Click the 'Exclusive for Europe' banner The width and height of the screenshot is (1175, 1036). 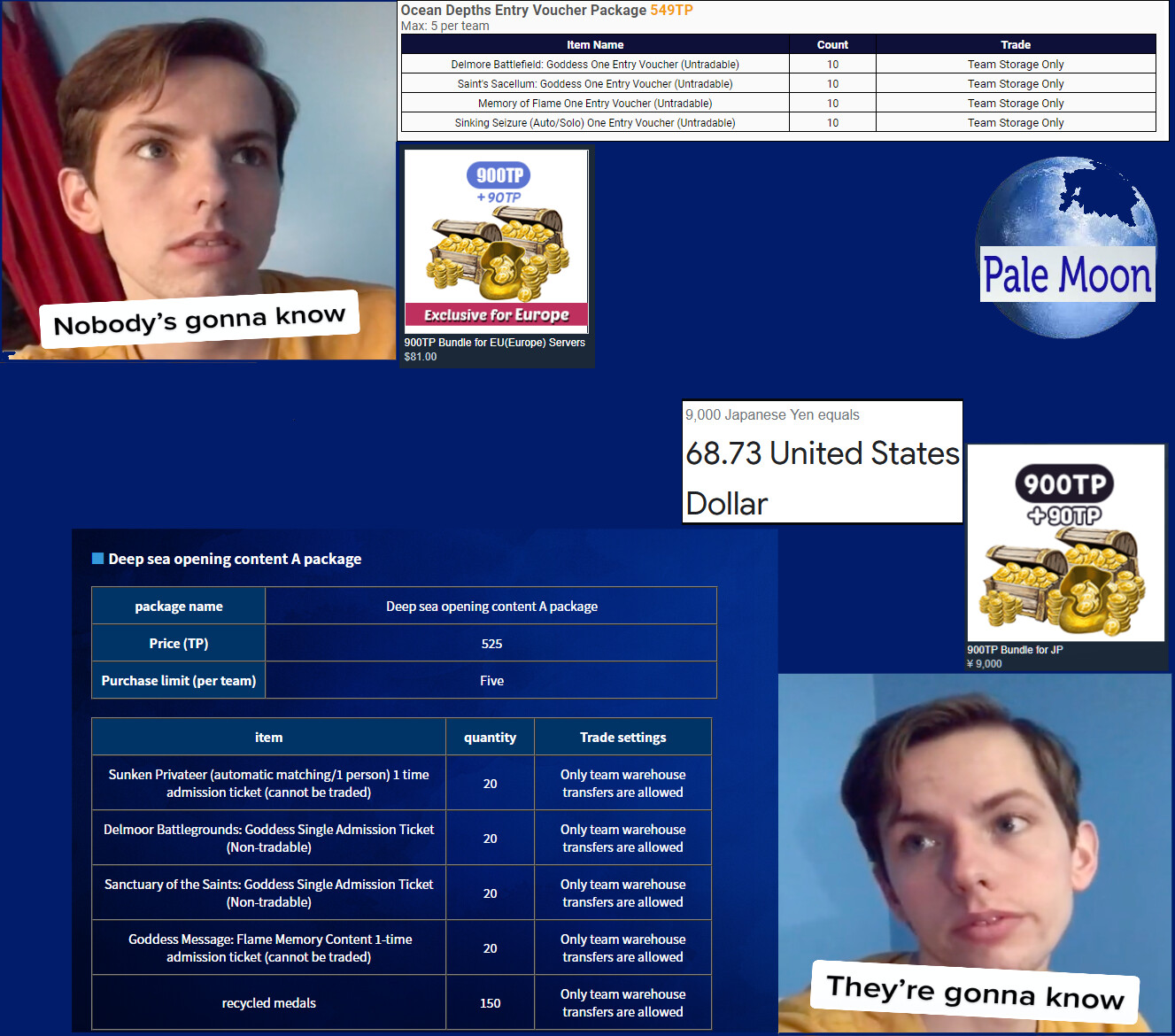point(496,315)
